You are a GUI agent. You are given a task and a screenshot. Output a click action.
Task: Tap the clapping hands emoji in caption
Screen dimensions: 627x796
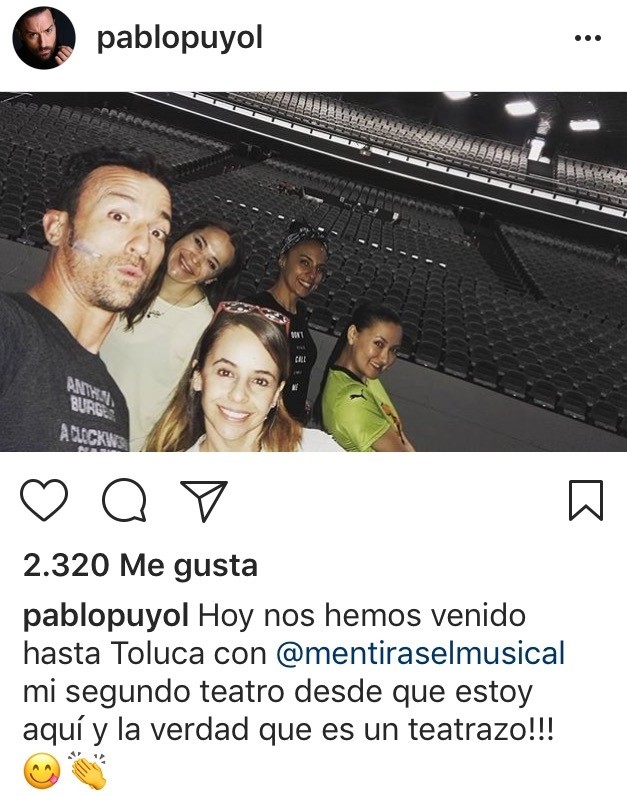click(x=88, y=770)
